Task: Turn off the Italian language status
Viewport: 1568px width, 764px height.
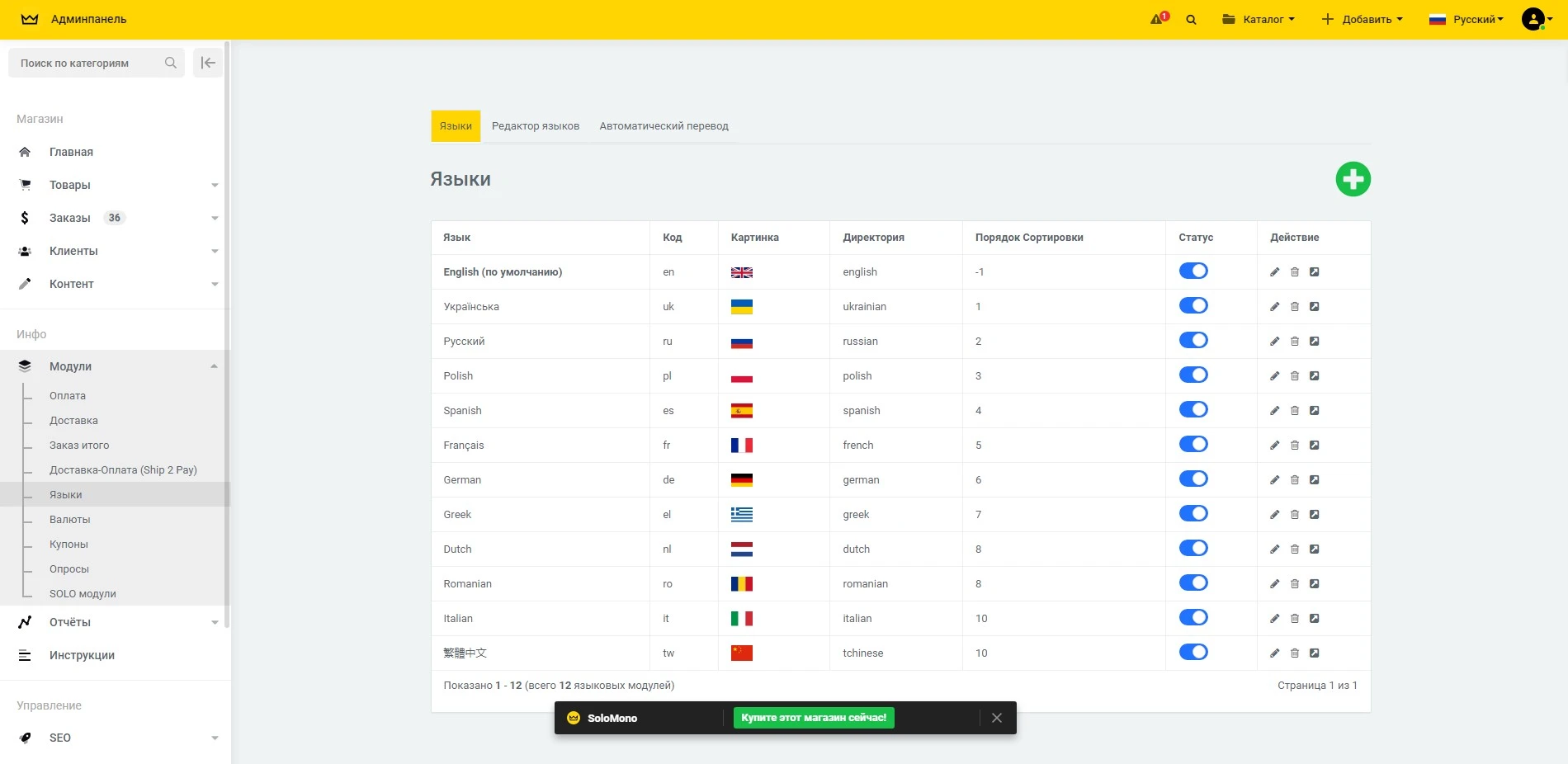Action: 1193,618
